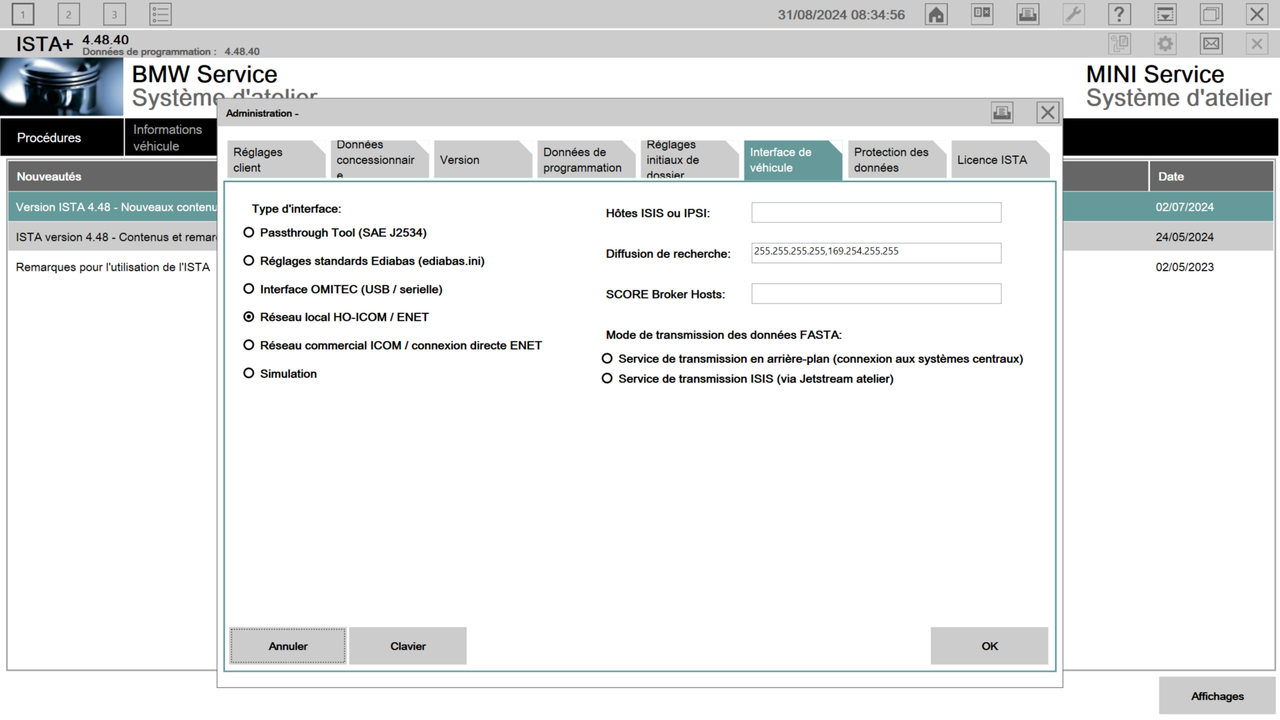Open the top bar book icon
This screenshot has height=720, width=1280.
(982, 14)
